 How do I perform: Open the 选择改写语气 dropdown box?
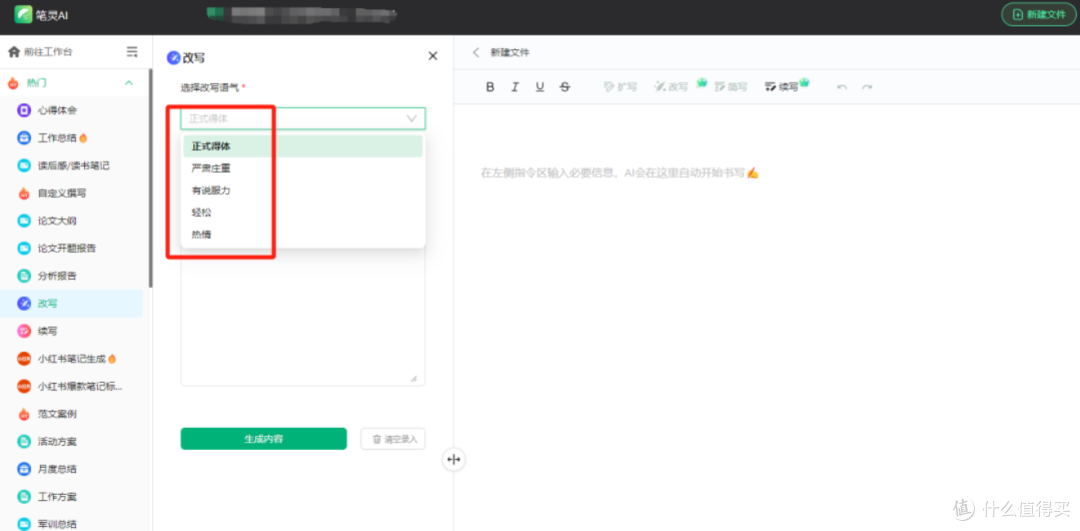coord(303,118)
